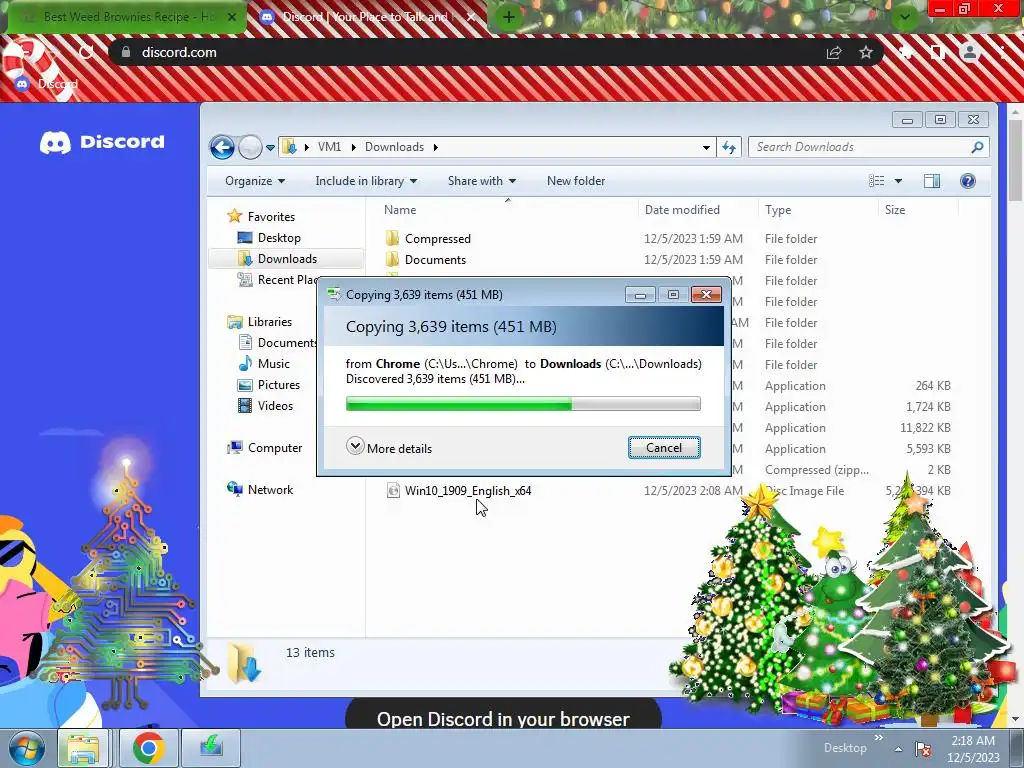This screenshot has height=768, width=1024.
Task: Click Open Discord in your browser button
Action: point(503,716)
